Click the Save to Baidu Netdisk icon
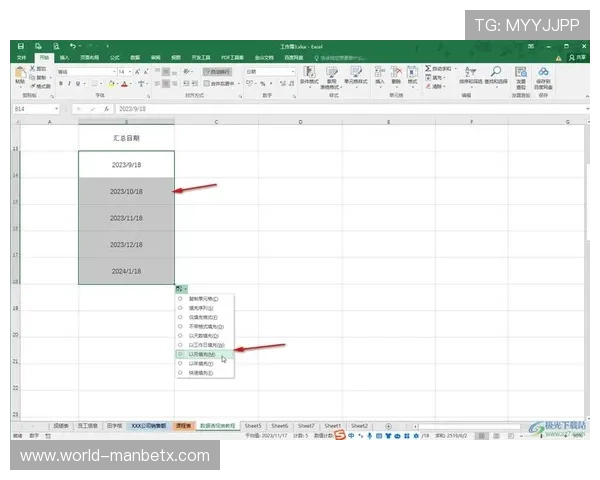This screenshot has height=480, width=600. coord(543,74)
